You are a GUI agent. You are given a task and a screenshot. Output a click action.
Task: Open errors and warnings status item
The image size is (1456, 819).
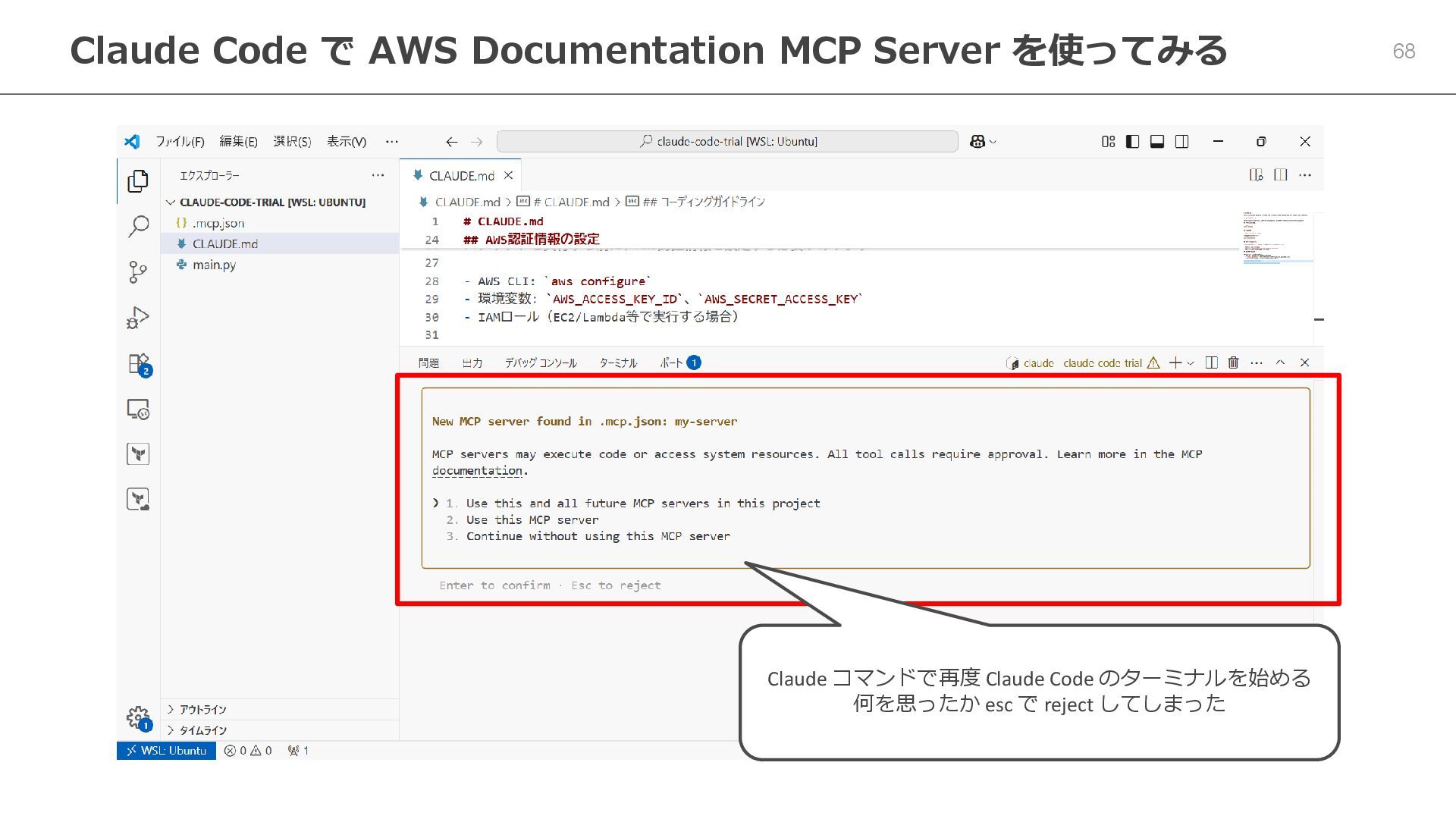tap(248, 751)
